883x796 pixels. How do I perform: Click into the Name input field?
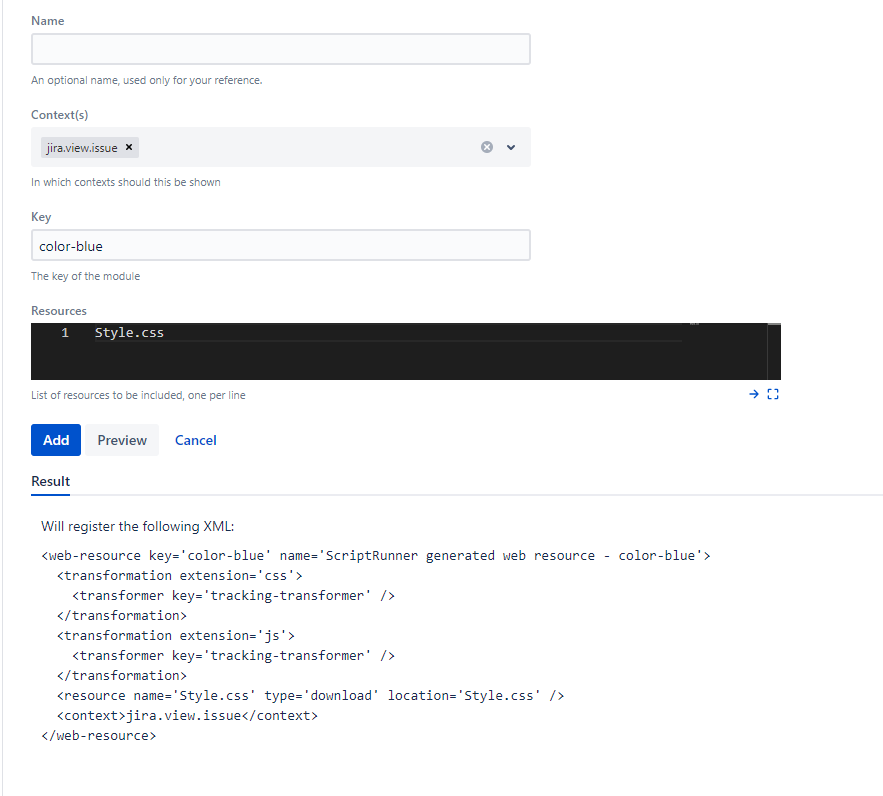[x=280, y=48]
